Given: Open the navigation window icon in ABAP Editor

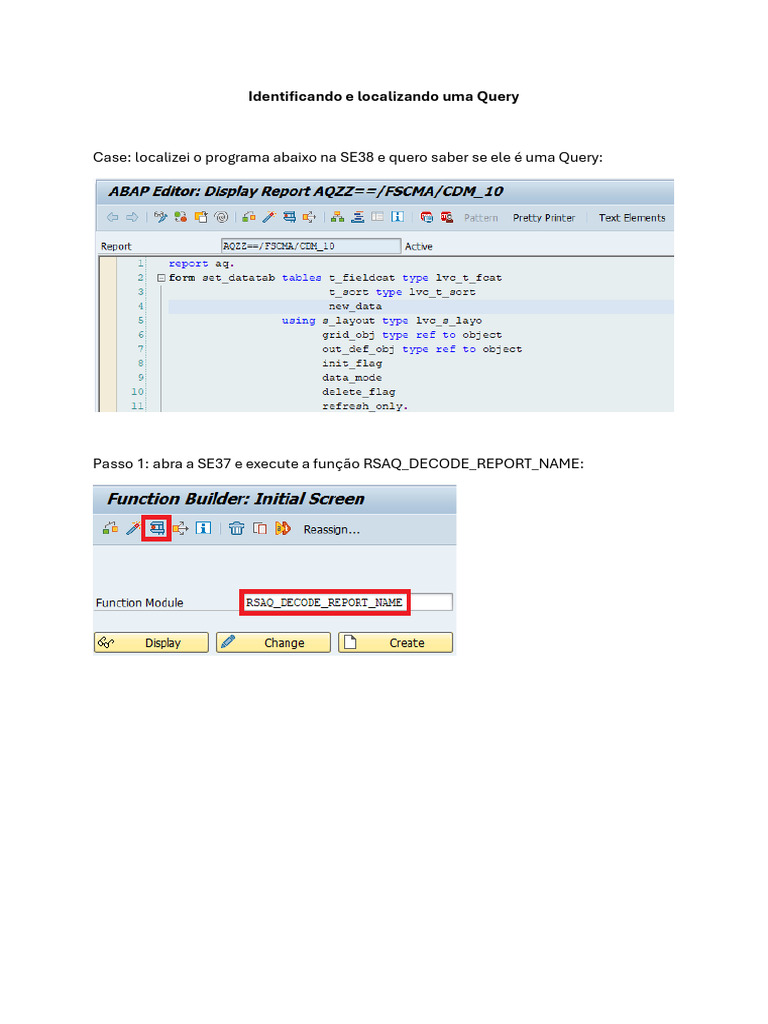Looking at the screenshot, I should (x=358, y=217).
